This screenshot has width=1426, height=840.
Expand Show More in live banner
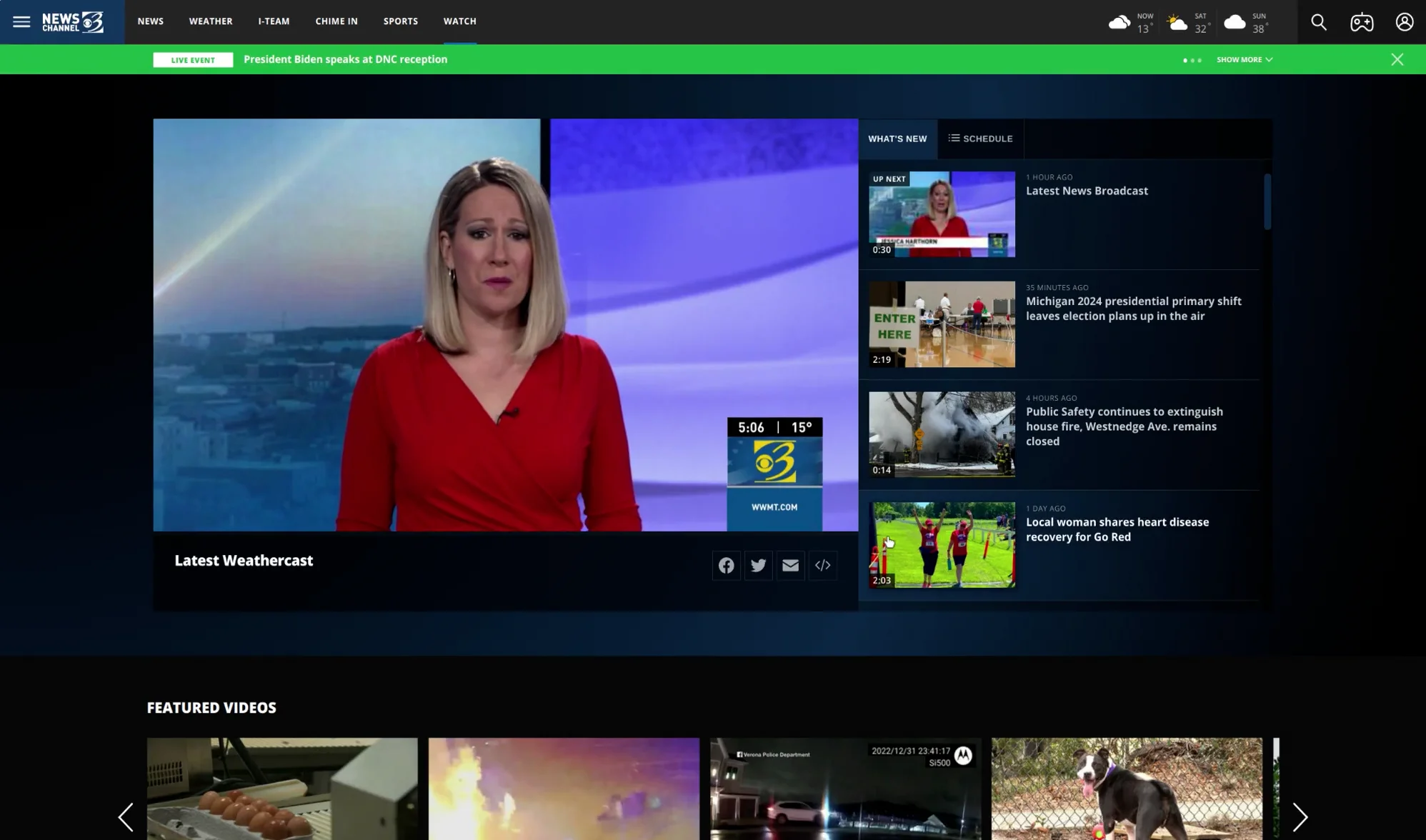click(x=1244, y=60)
